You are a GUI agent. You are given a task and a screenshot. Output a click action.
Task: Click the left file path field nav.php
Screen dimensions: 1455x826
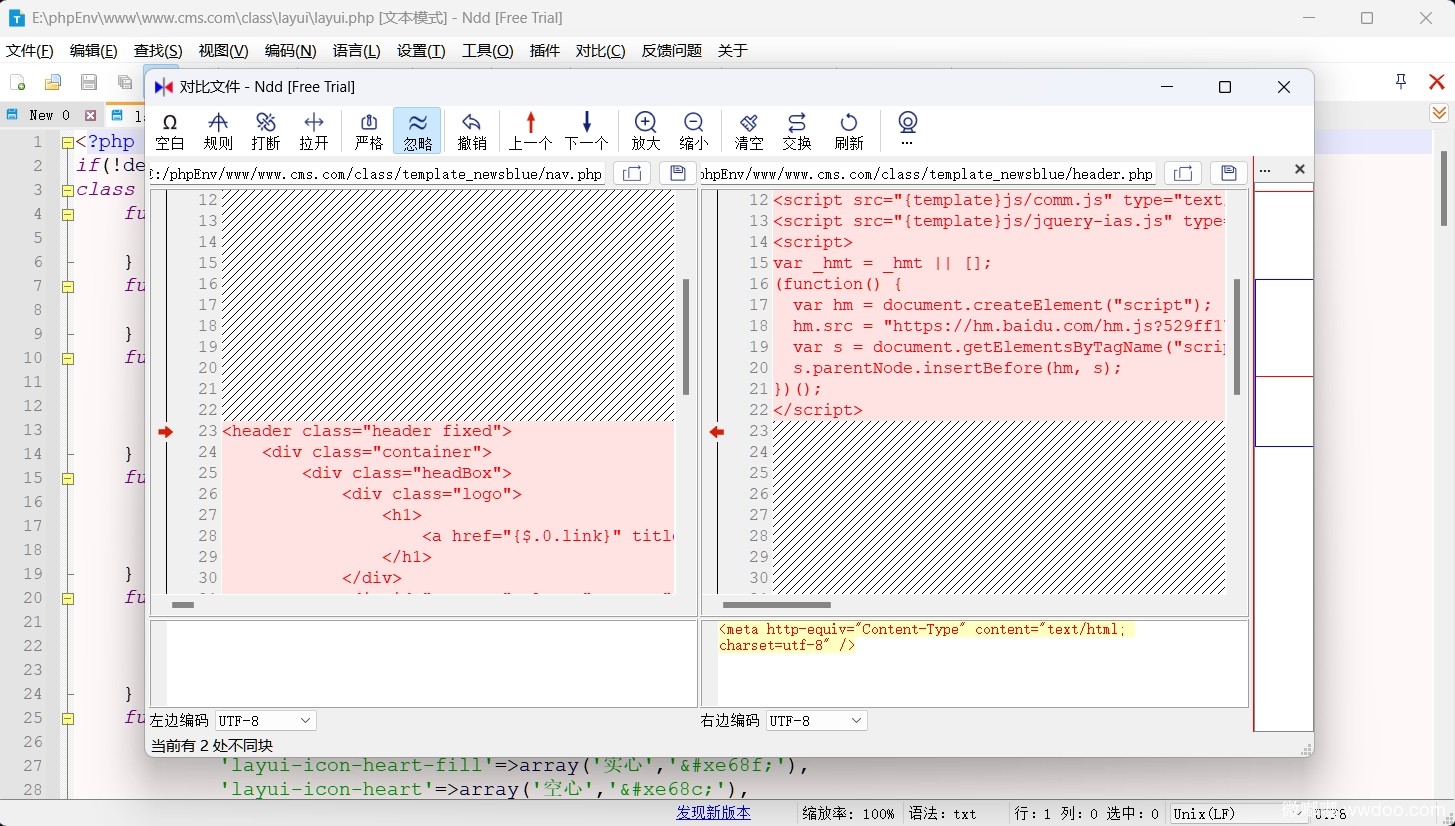click(x=377, y=173)
